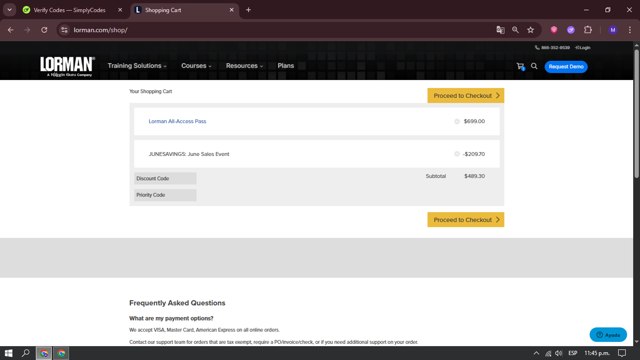640x360 pixels.
Task: Click the Lorman logo
Action: [x=67, y=66]
